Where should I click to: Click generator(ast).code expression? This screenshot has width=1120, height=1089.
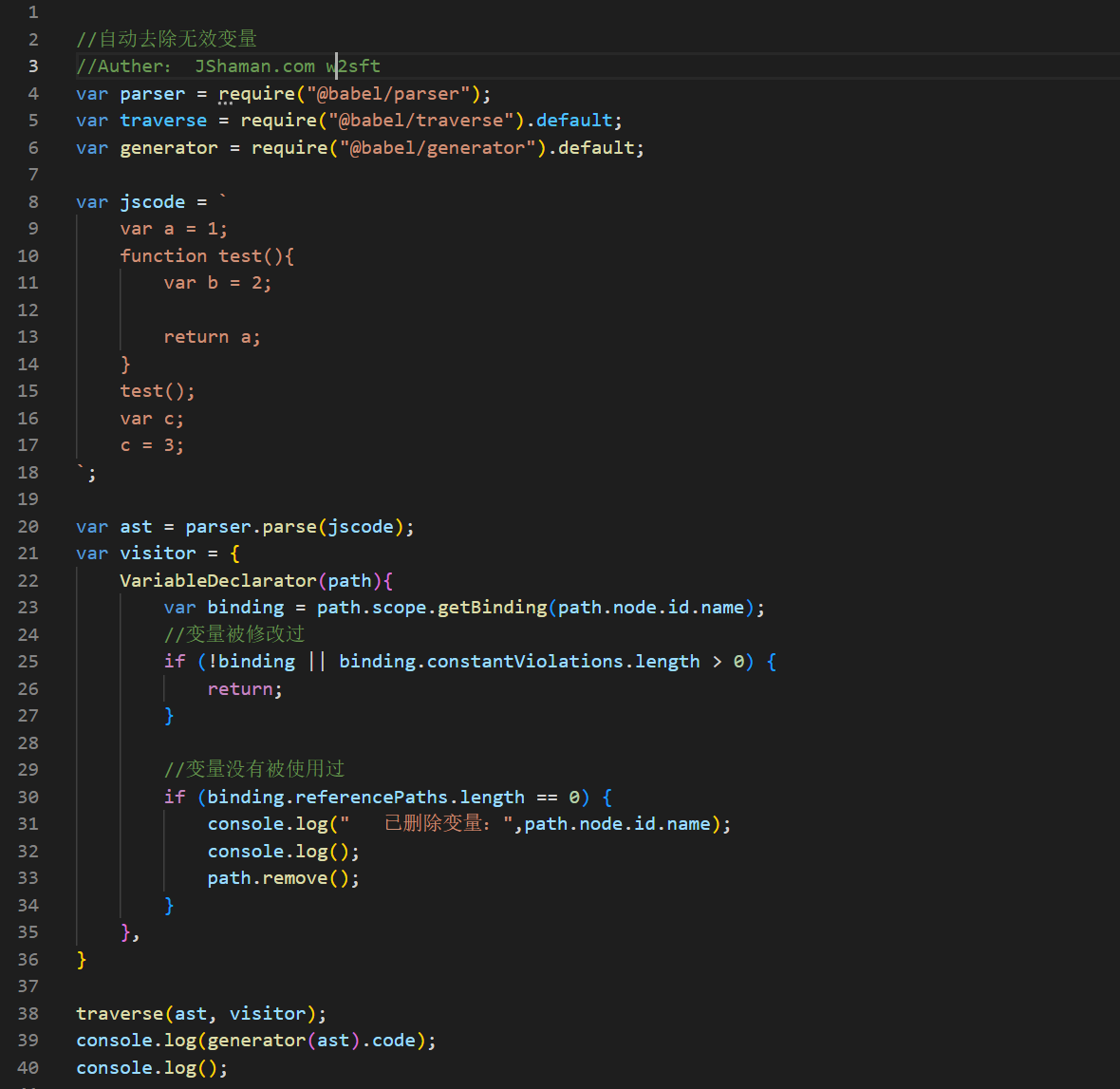pos(311,1041)
